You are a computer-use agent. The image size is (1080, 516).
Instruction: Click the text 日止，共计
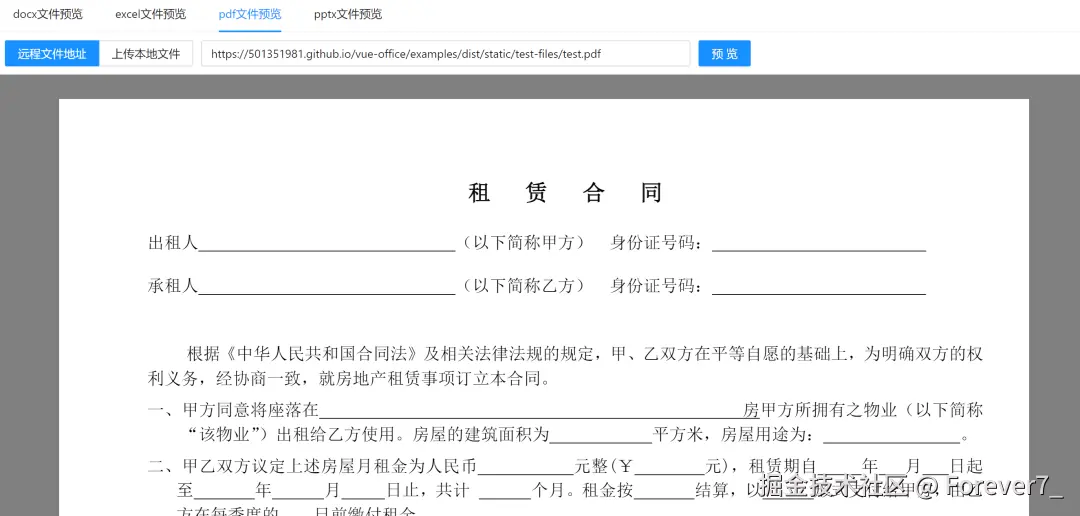pos(427,491)
